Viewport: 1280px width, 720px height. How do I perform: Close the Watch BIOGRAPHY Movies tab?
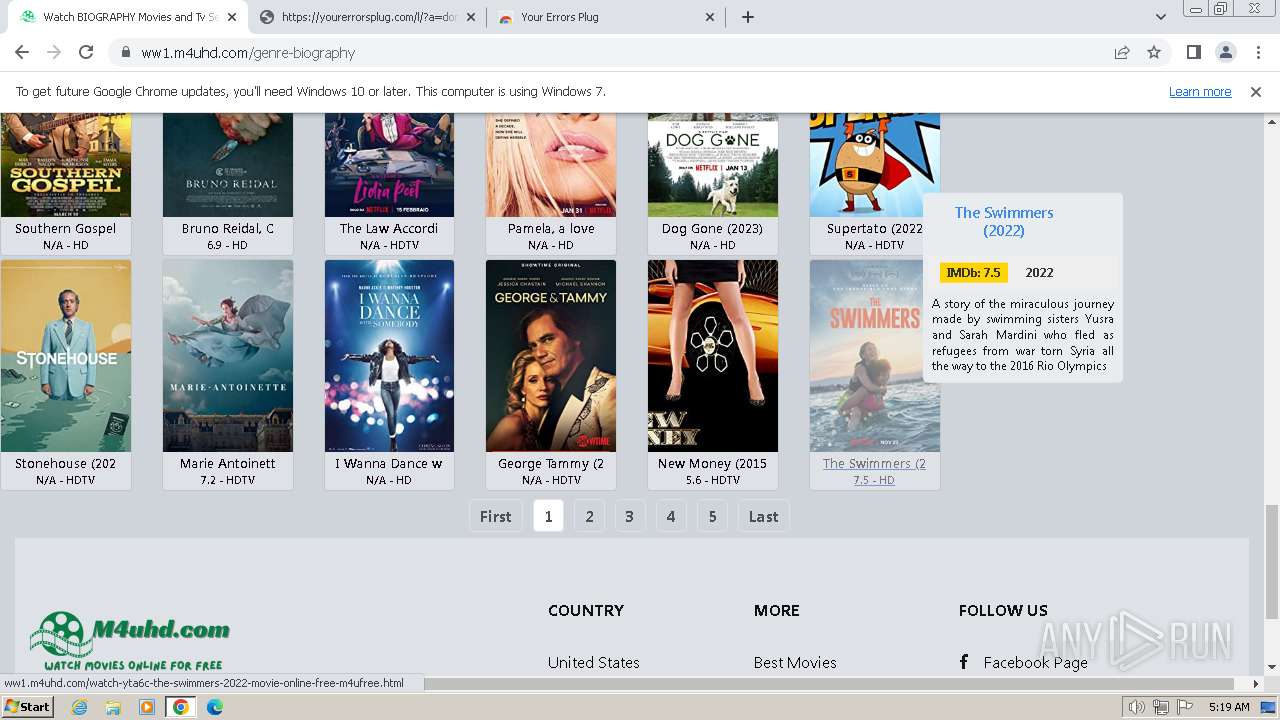click(233, 17)
